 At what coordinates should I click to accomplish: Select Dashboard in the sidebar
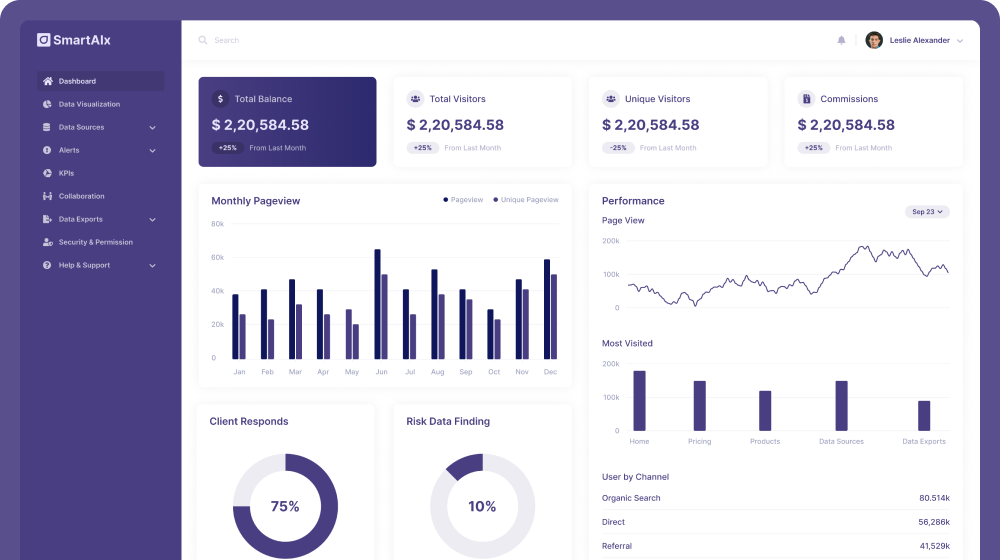pyautogui.click(x=77, y=81)
